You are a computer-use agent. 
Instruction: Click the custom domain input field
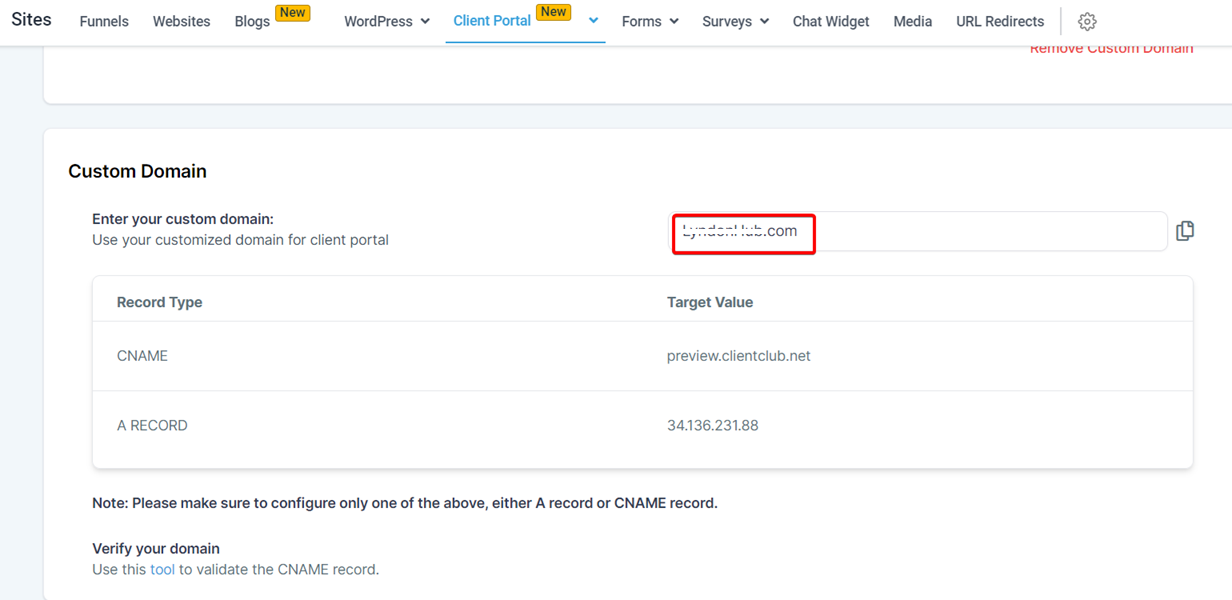918,231
